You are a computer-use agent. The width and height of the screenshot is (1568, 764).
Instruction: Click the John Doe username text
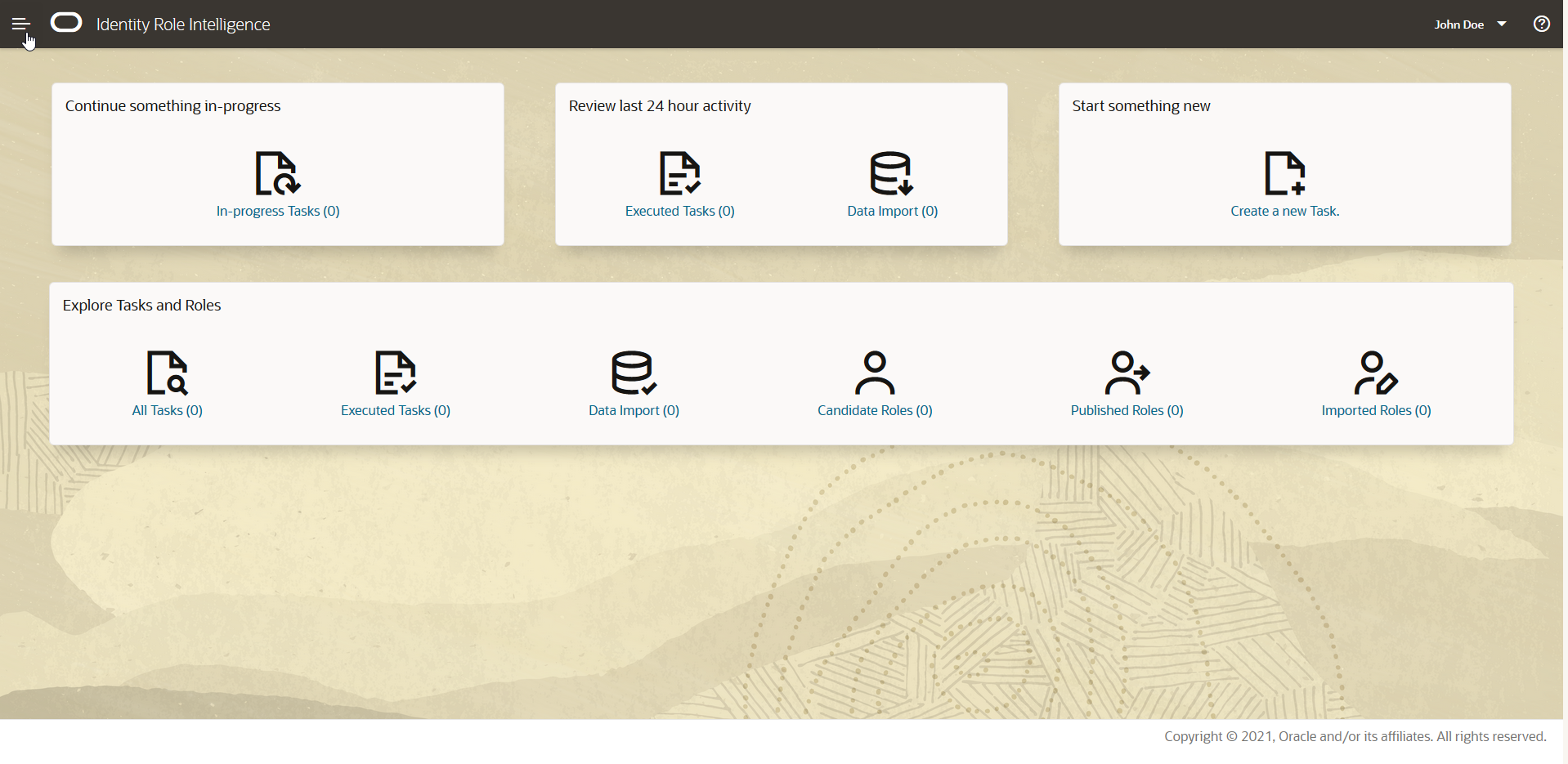[1459, 25]
